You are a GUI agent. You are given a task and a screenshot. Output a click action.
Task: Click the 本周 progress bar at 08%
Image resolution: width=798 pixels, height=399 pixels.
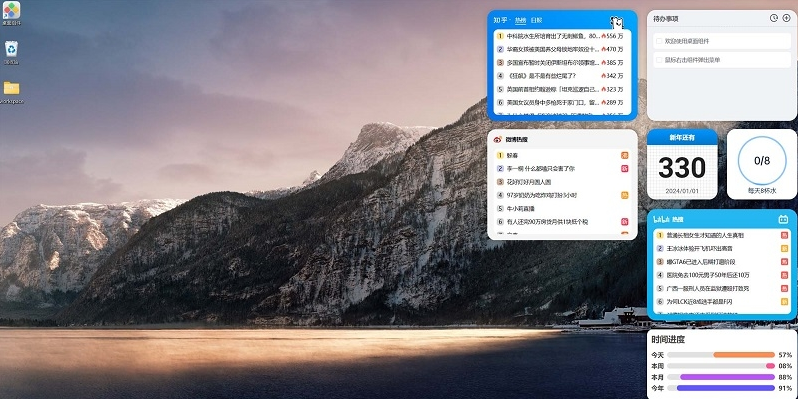(x=721, y=366)
